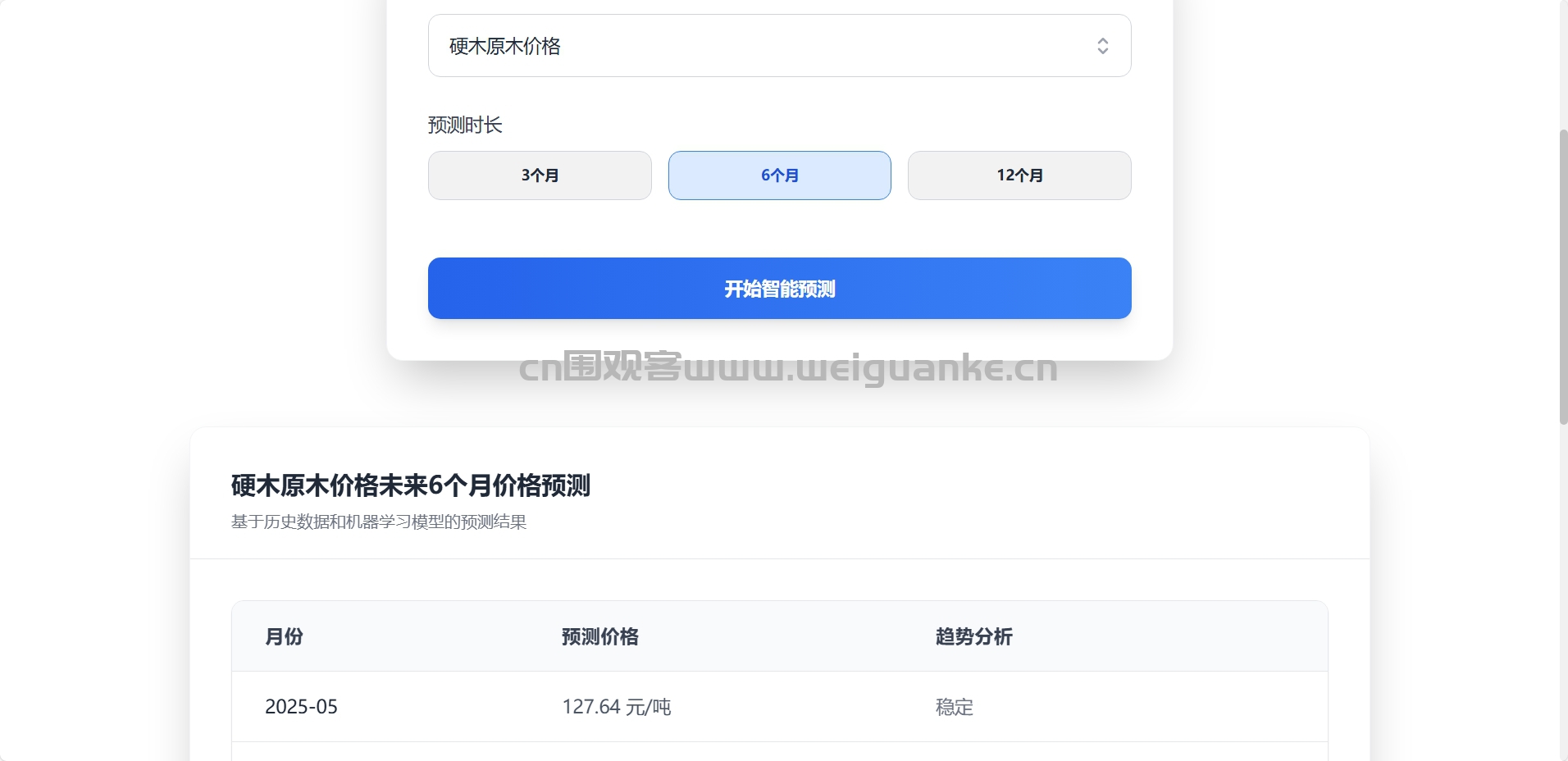Click the vertical scrollbar thumb
The image size is (1568, 761).
click(x=1563, y=276)
